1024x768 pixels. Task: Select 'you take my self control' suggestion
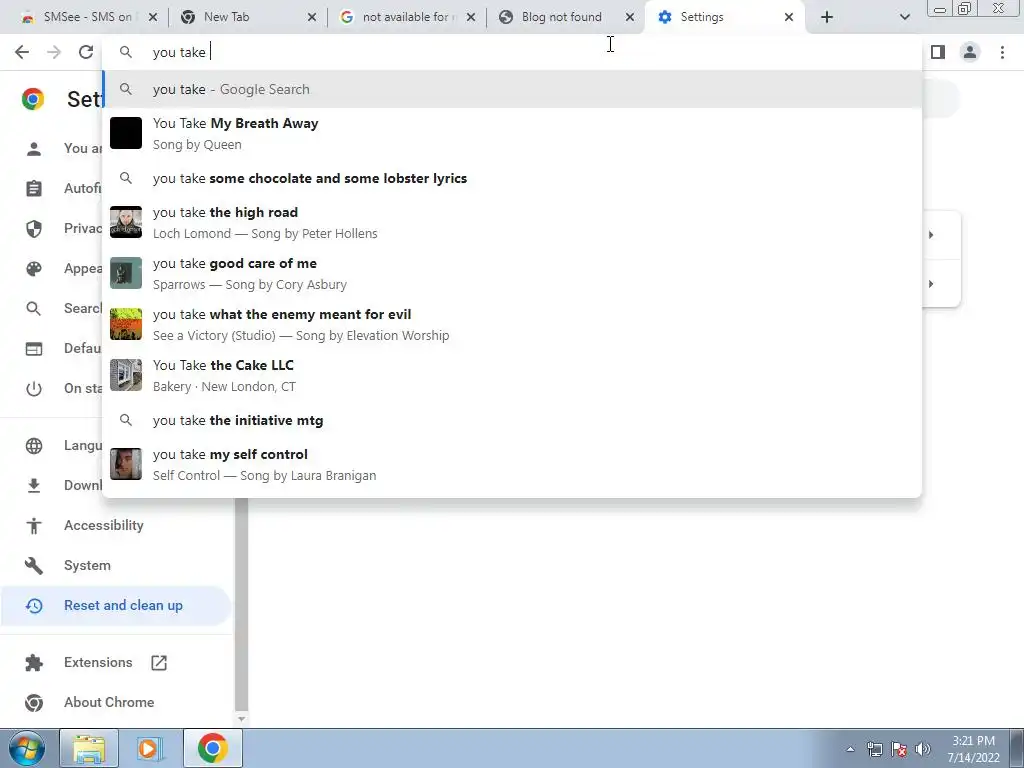coord(512,464)
